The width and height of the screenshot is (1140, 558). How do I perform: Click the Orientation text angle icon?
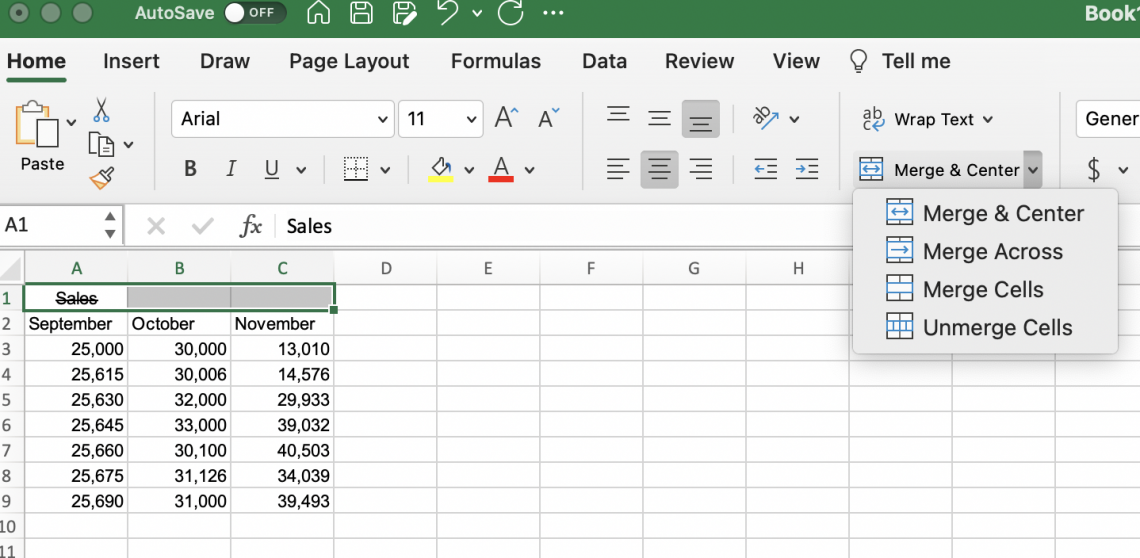pos(766,118)
